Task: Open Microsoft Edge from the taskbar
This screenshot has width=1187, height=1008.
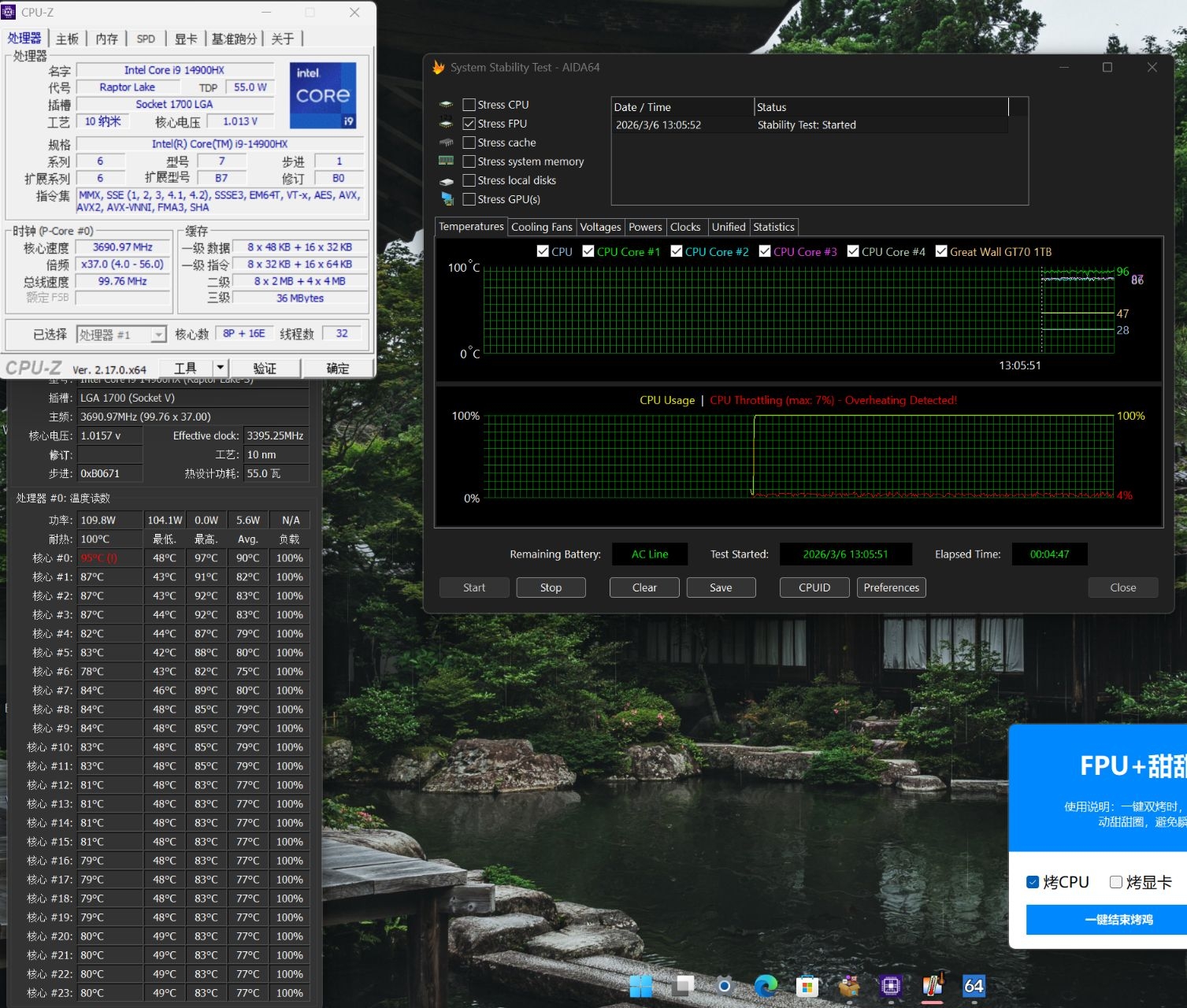Action: pos(766,985)
